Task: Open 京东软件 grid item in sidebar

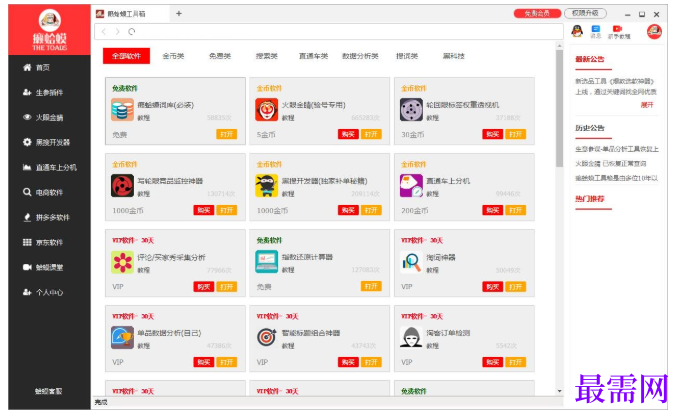Action: [x=43, y=242]
